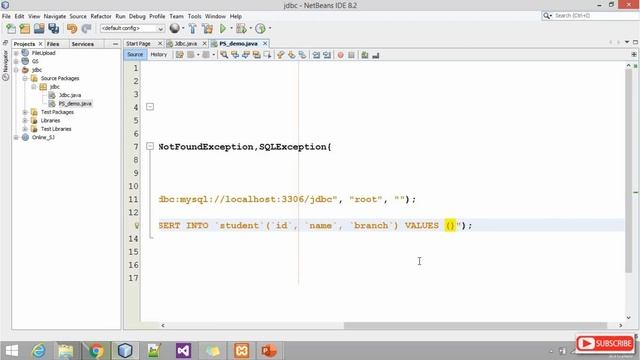Image resolution: width=640 pixels, height=360 pixels.
Task: Click the Shift Line Right icon
Action: click(327, 55)
